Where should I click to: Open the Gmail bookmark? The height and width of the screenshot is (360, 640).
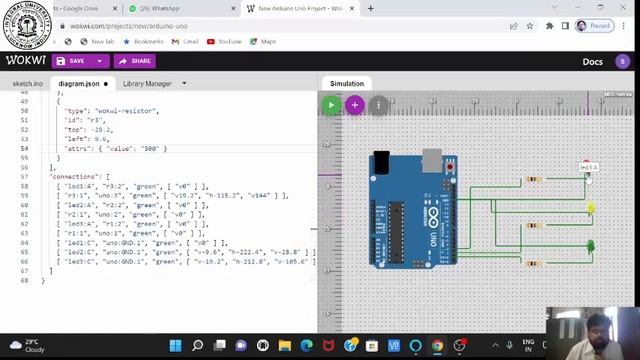point(185,42)
